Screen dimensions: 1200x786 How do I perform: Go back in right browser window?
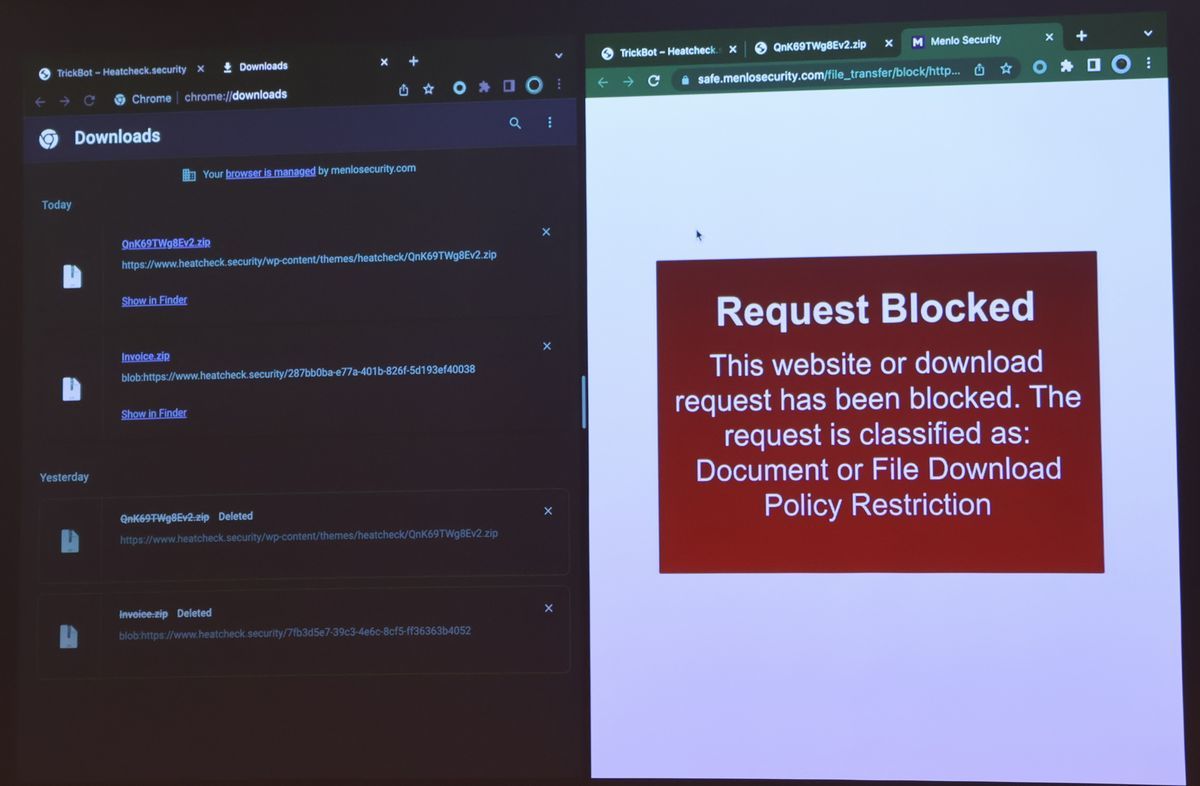(x=603, y=83)
